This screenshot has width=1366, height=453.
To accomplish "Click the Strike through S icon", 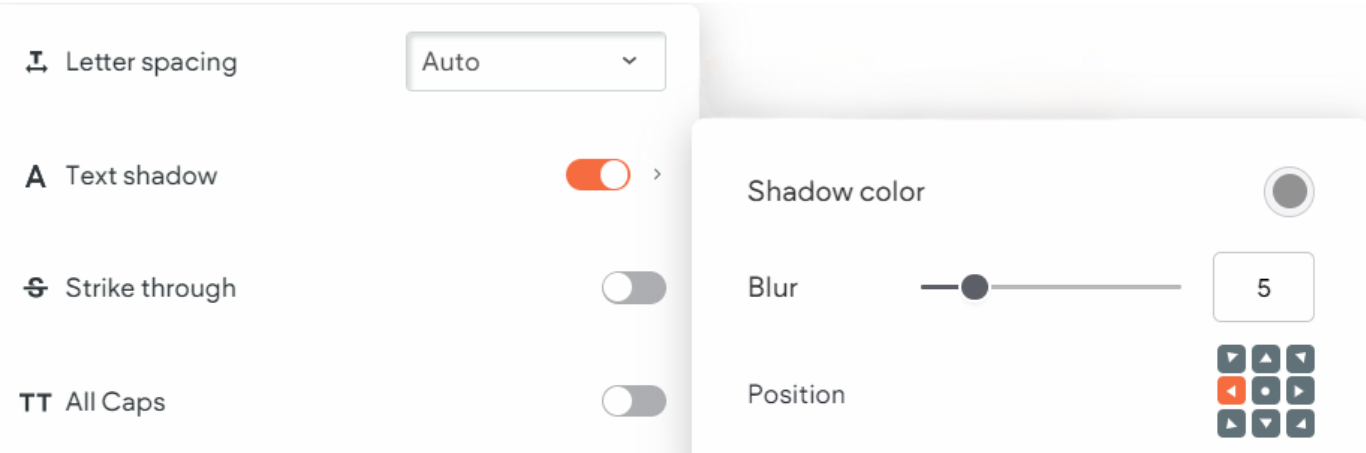I will [35, 289].
